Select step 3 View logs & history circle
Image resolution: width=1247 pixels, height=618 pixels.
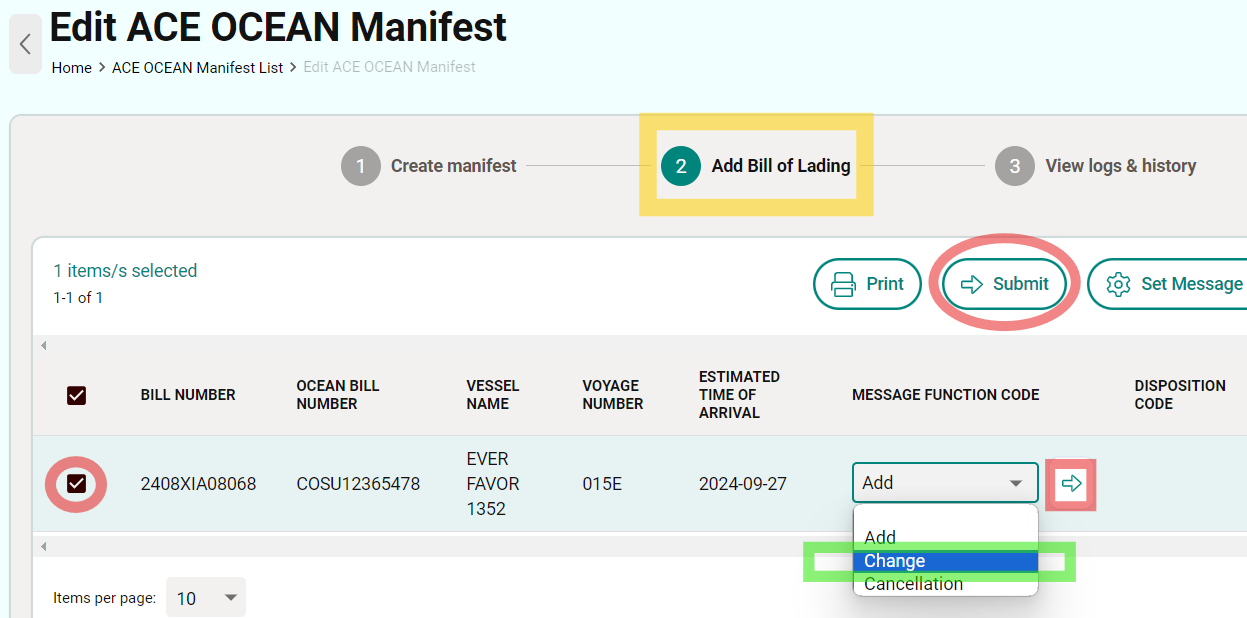click(1014, 166)
